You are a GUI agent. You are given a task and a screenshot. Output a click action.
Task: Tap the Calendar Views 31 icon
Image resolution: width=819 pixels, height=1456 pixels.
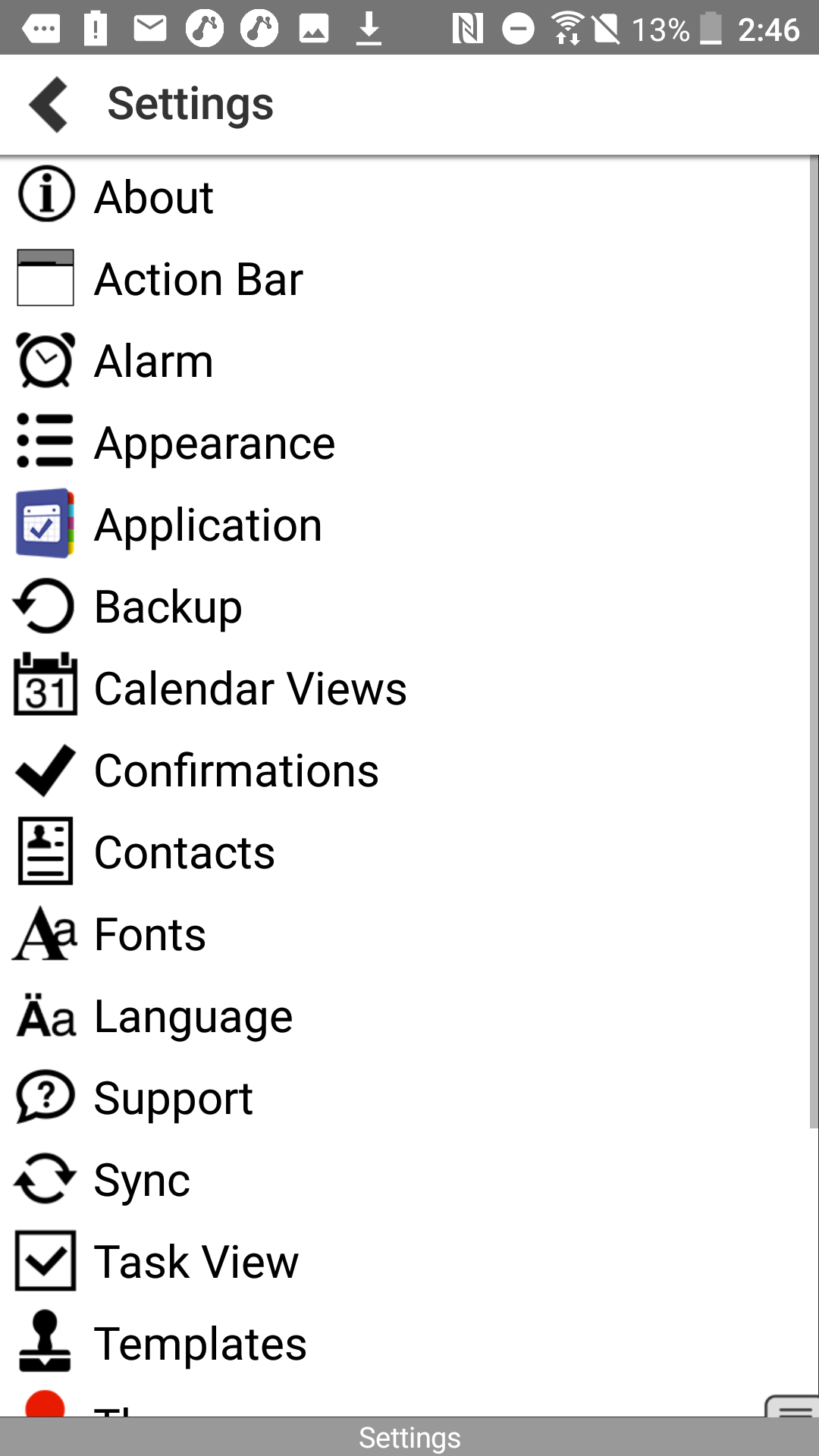pos(45,686)
